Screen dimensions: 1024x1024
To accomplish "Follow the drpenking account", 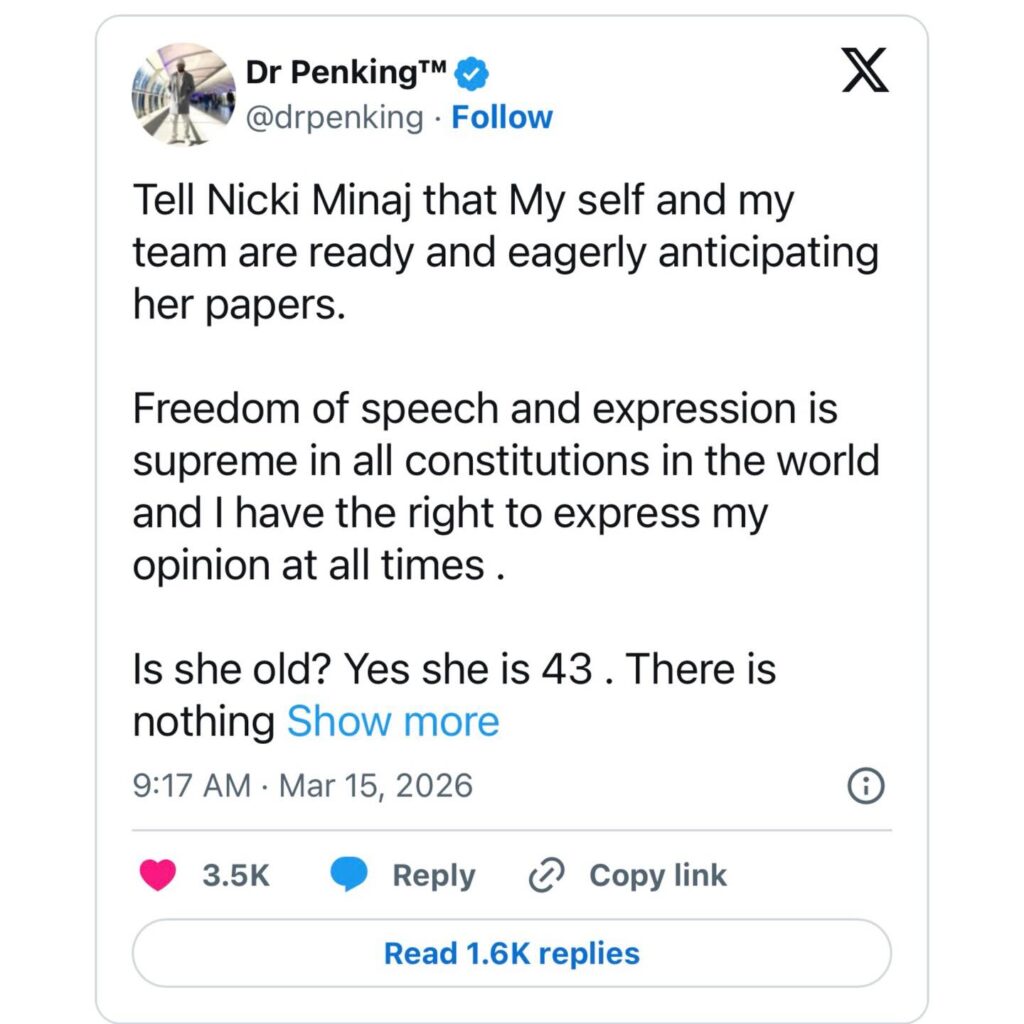I will [502, 117].
